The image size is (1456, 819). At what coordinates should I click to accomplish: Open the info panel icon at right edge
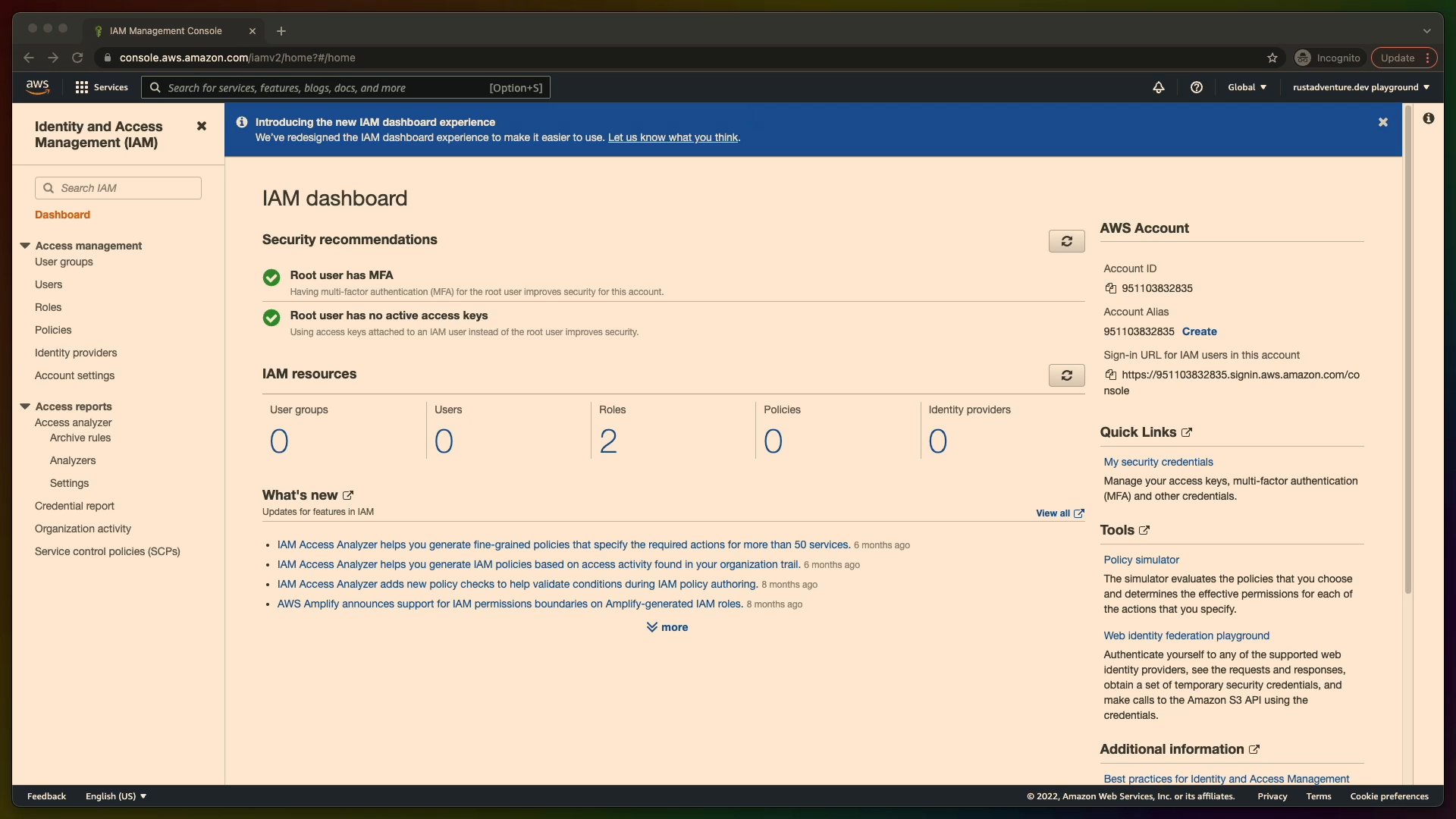1428,118
